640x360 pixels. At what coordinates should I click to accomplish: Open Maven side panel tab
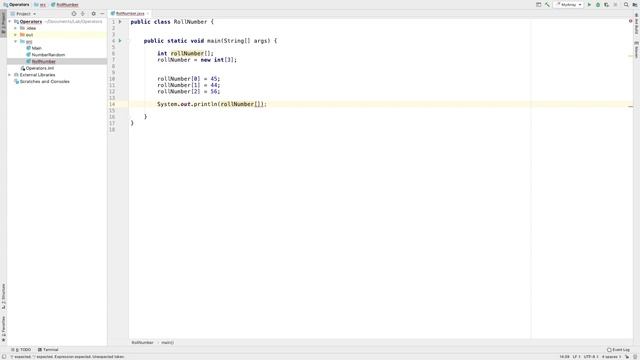click(636, 50)
